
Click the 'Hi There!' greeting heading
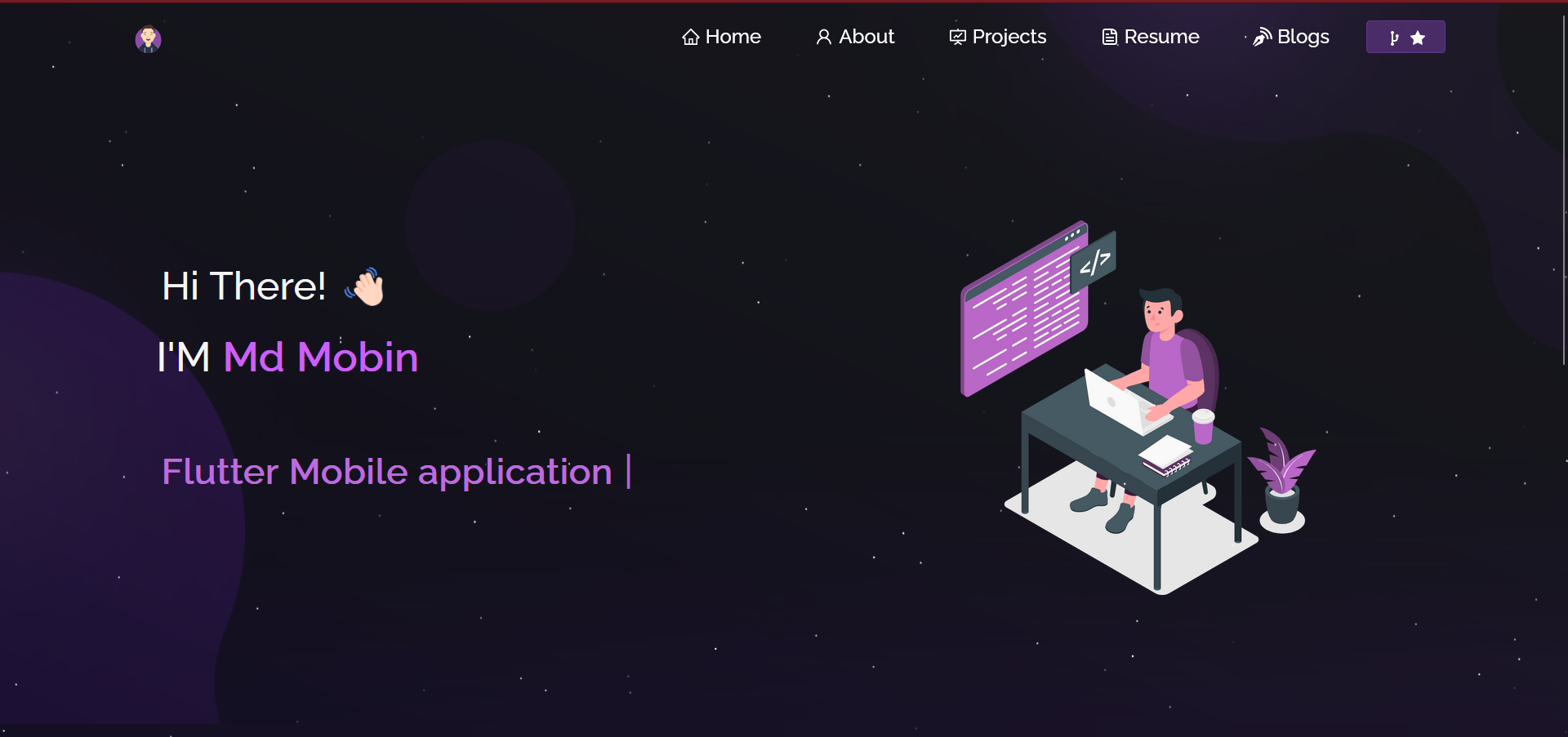click(x=244, y=286)
